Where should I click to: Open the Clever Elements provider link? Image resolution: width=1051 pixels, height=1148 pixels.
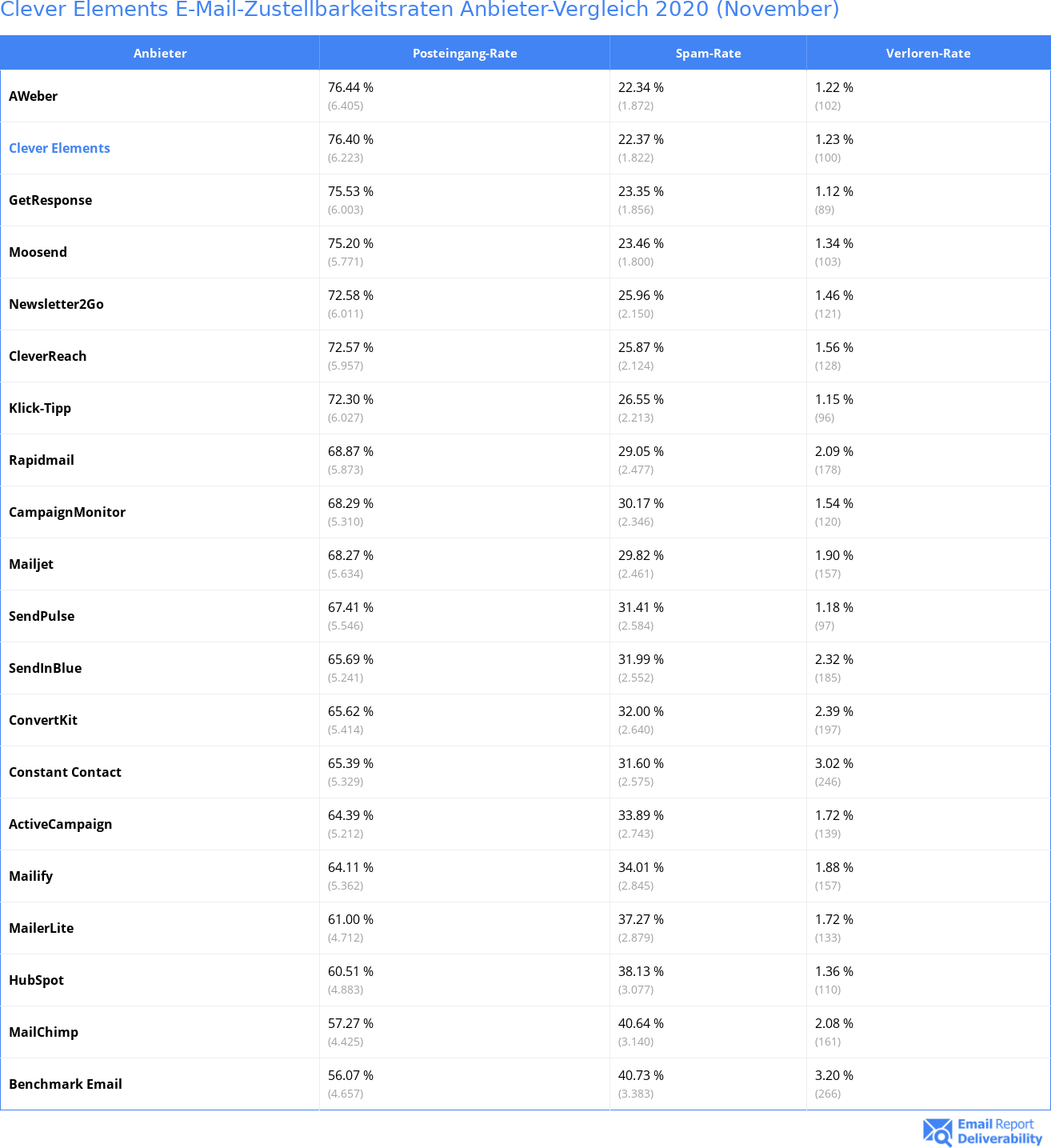59,148
